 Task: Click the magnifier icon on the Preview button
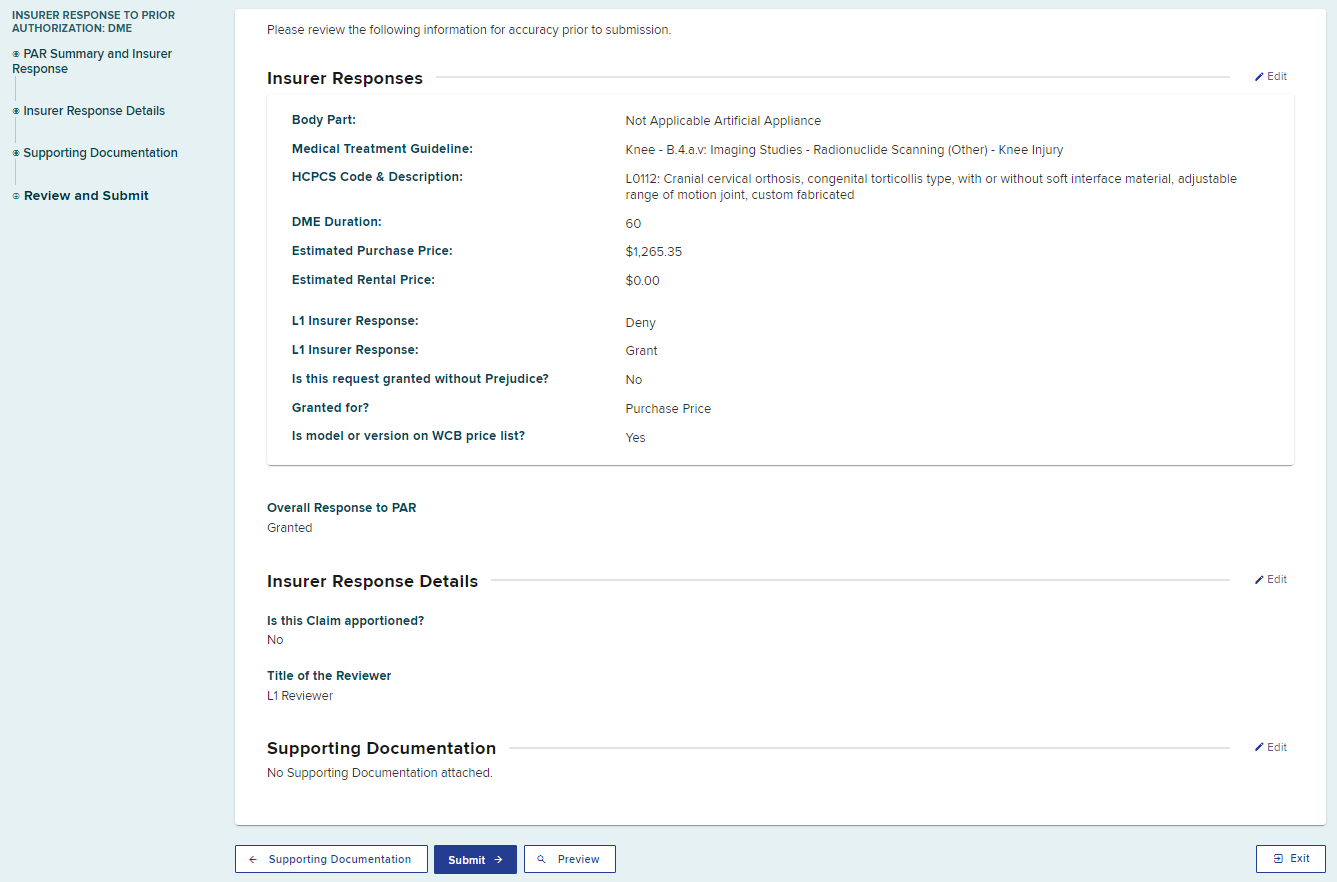(x=542, y=859)
